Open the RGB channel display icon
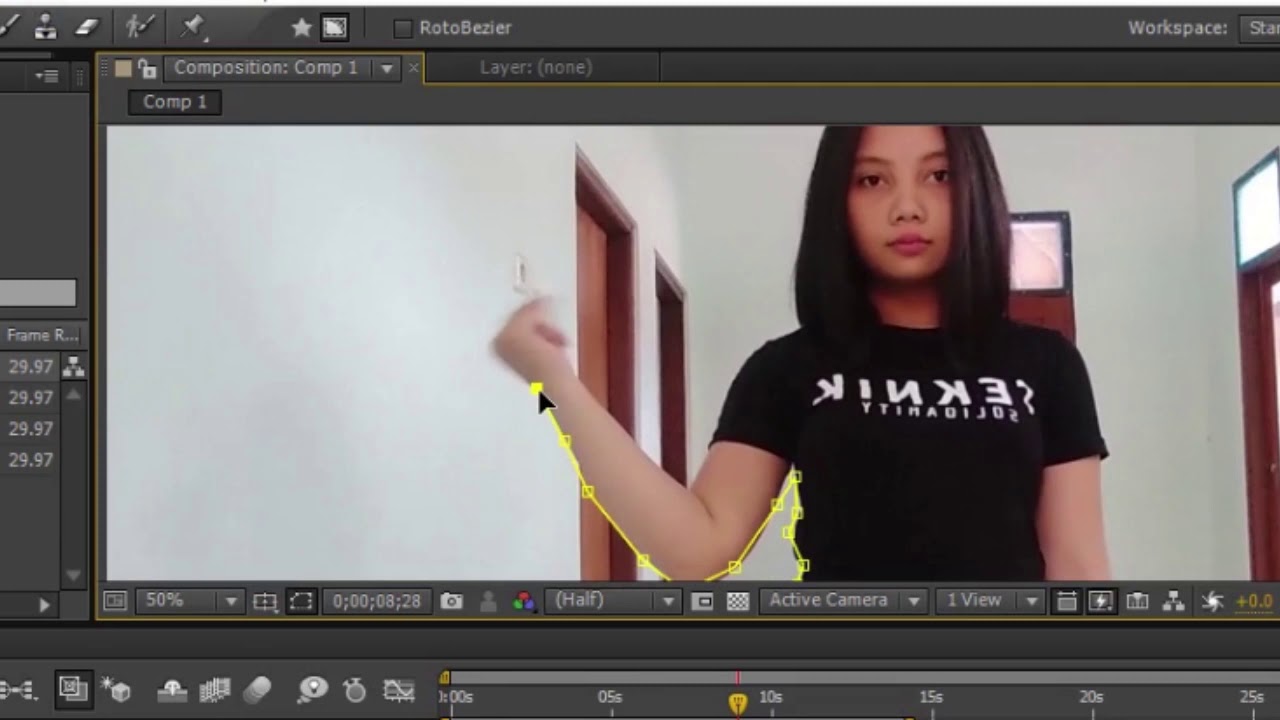Screen dimensions: 1280x720 click(523, 601)
